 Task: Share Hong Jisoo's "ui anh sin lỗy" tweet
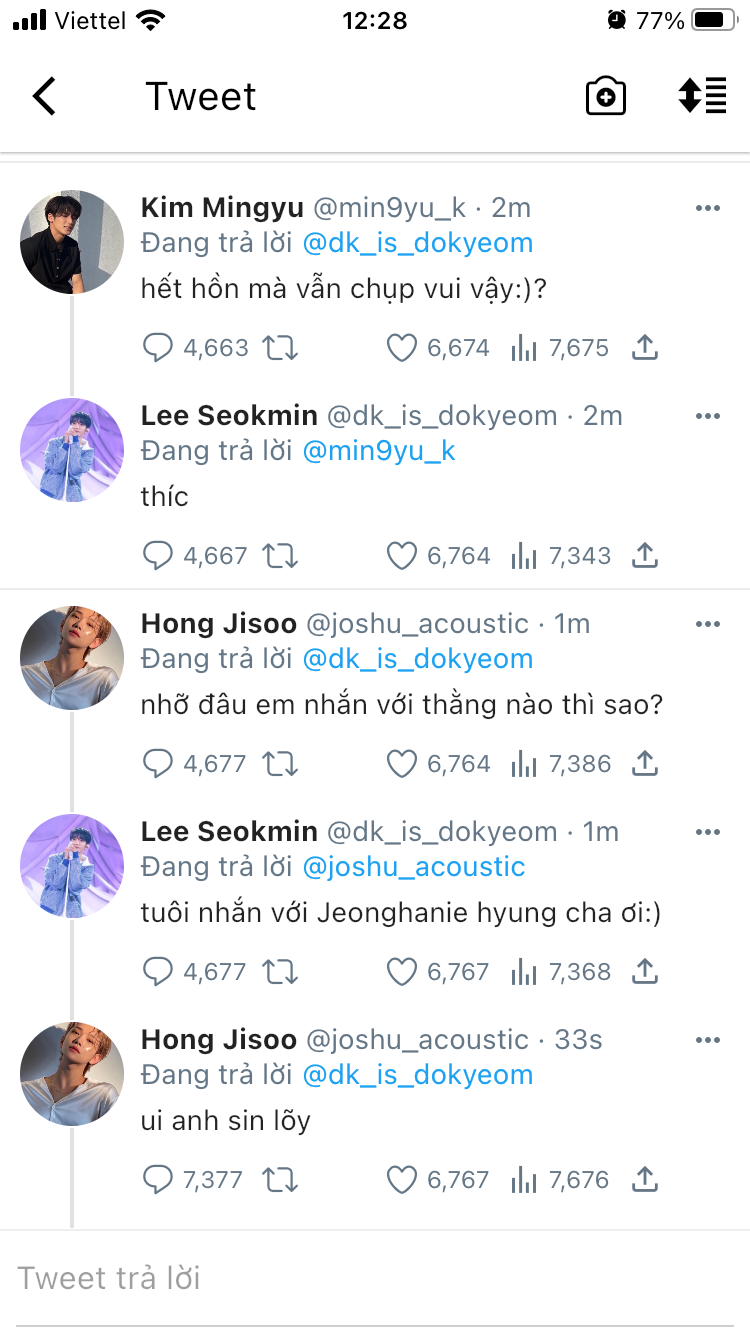click(645, 1180)
